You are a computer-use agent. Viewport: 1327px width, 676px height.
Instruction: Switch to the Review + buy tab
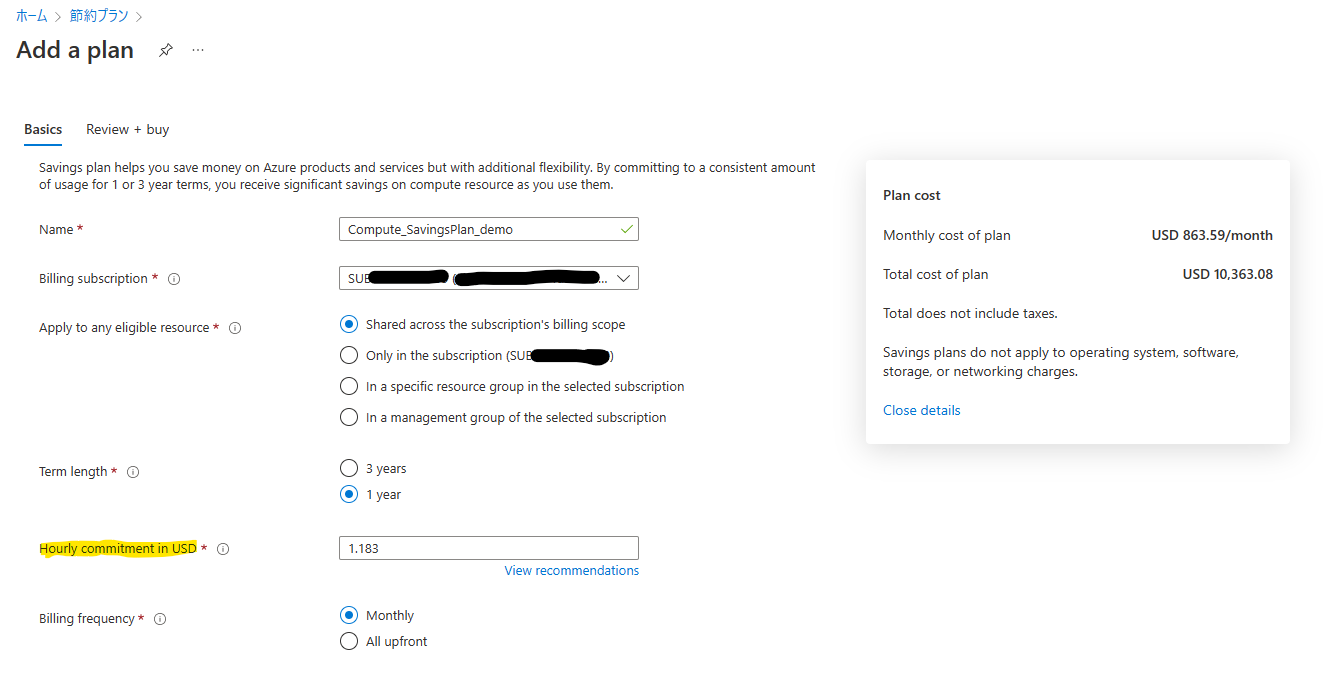click(x=127, y=129)
